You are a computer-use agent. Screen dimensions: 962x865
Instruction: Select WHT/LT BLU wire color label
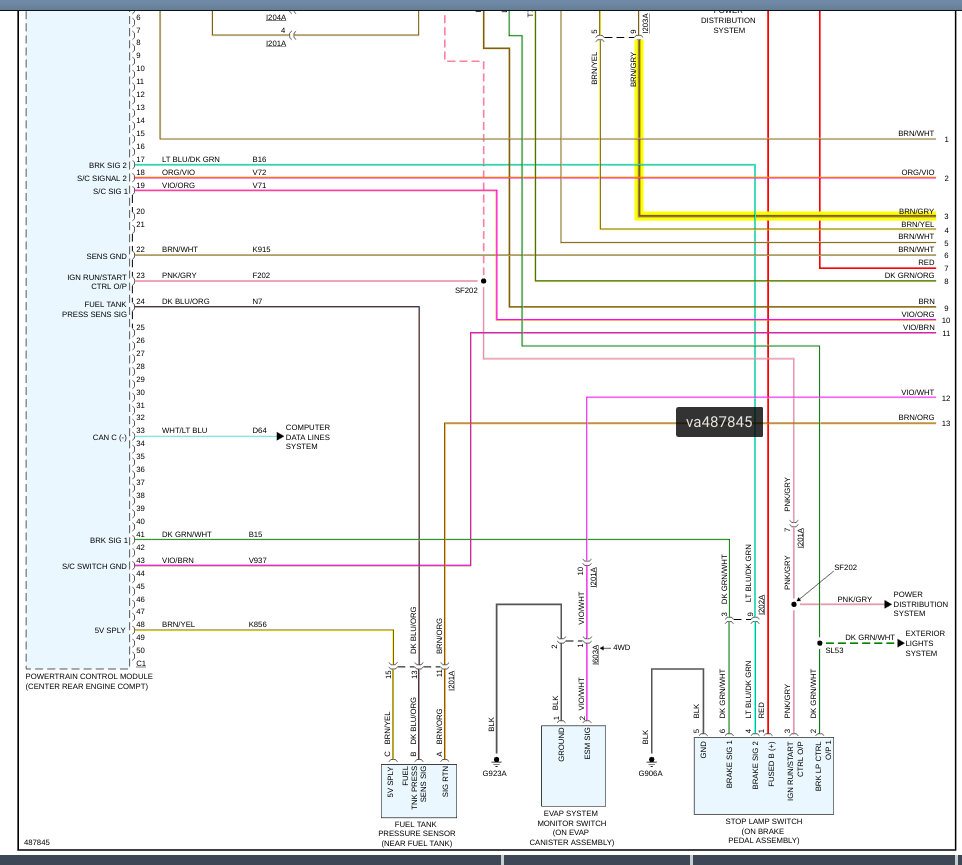click(x=184, y=430)
